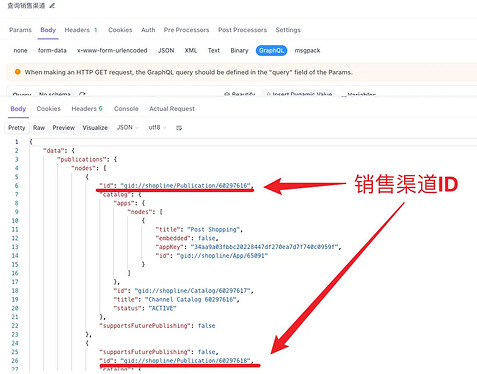
Task: Click the App/65091 id value
Action: pos(222,256)
